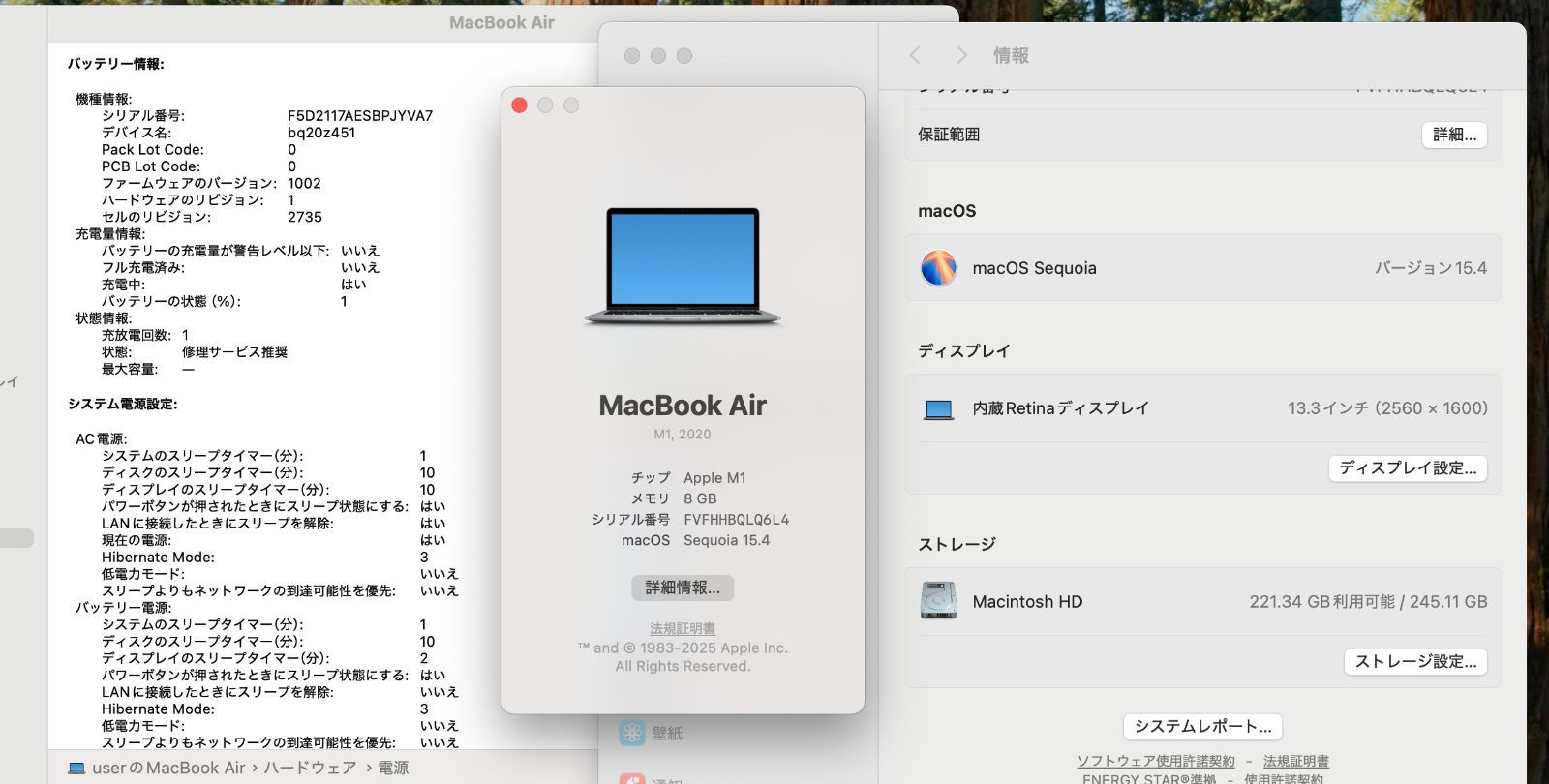The width and height of the screenshot is (1549, 784).
Task: Click 13.3インチ (2560 × 1600) text
Action: (1387, 408)
